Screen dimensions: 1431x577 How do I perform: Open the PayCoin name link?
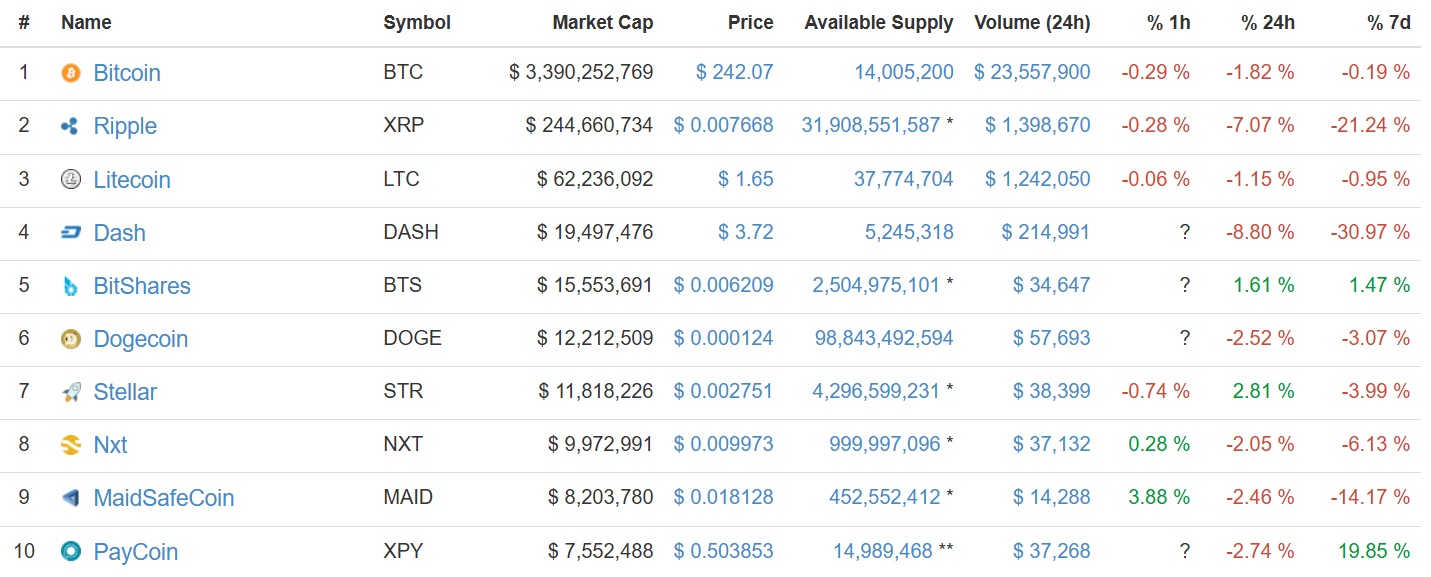[x=136, y=551]
